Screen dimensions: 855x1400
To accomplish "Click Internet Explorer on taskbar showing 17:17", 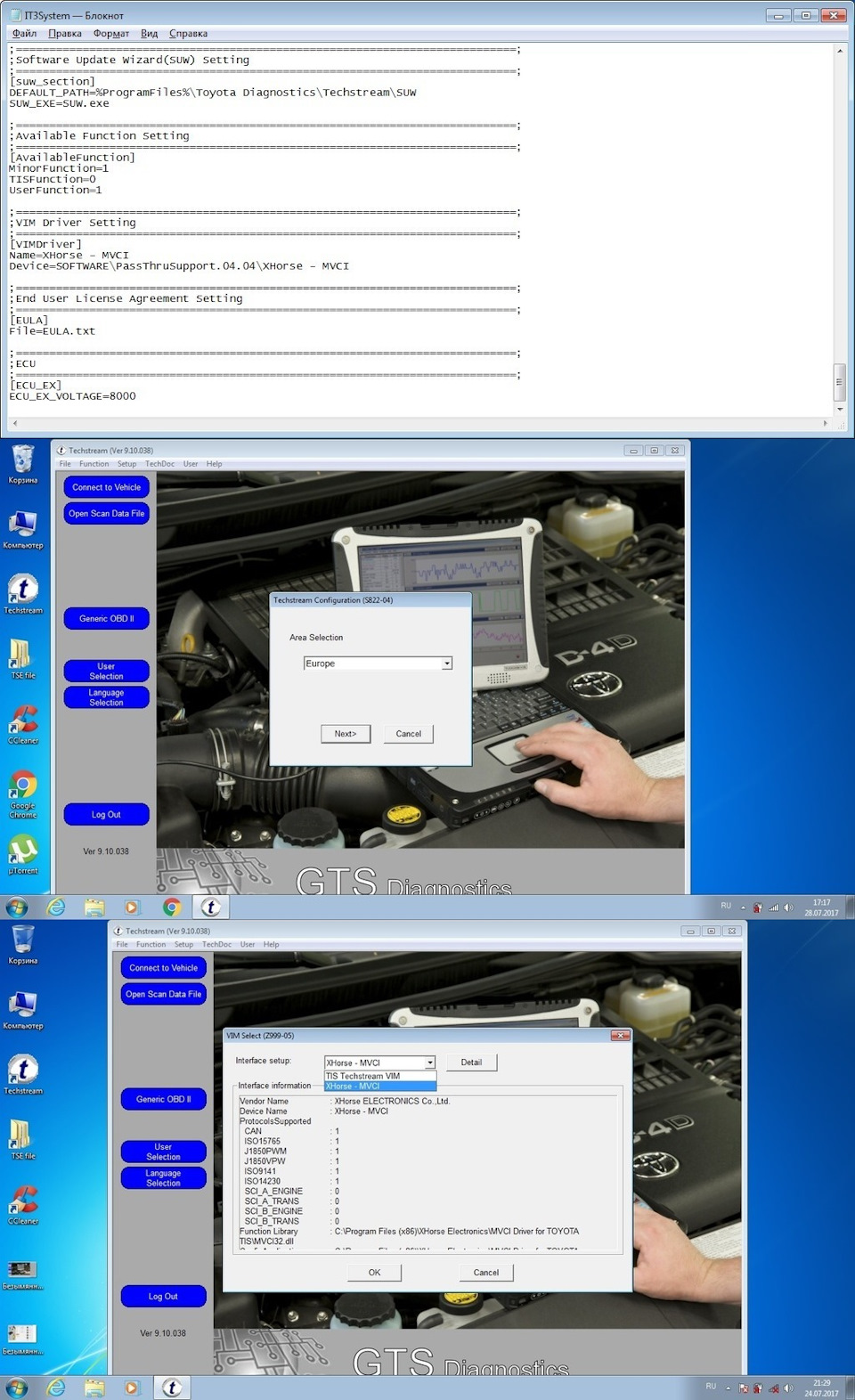I will 56,908.
